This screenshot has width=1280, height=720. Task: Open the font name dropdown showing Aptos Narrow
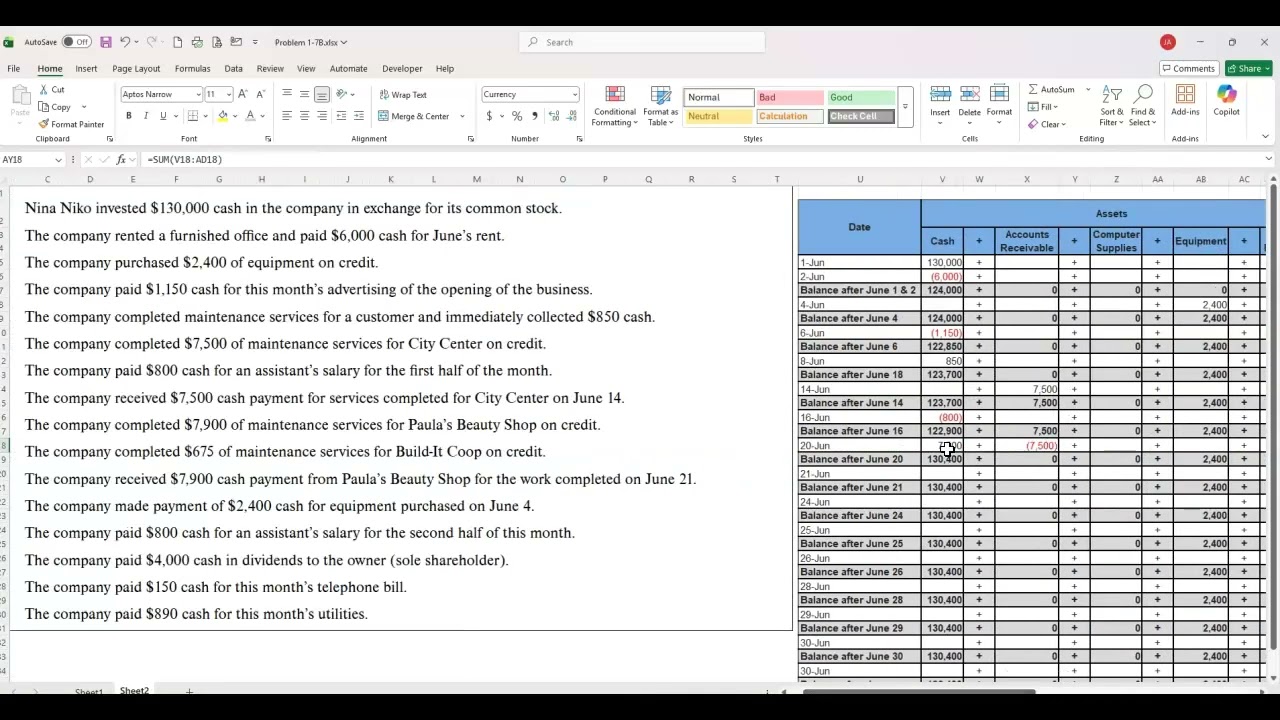198,94
